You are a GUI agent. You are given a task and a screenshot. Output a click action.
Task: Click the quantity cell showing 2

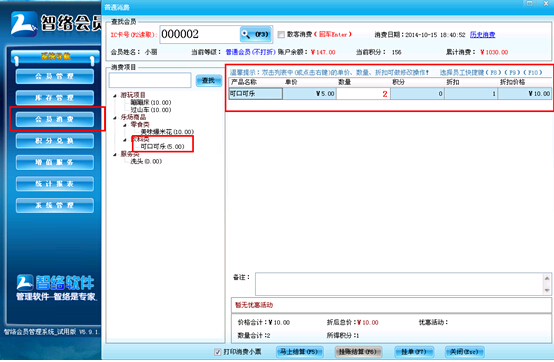(x=363, y=94)
